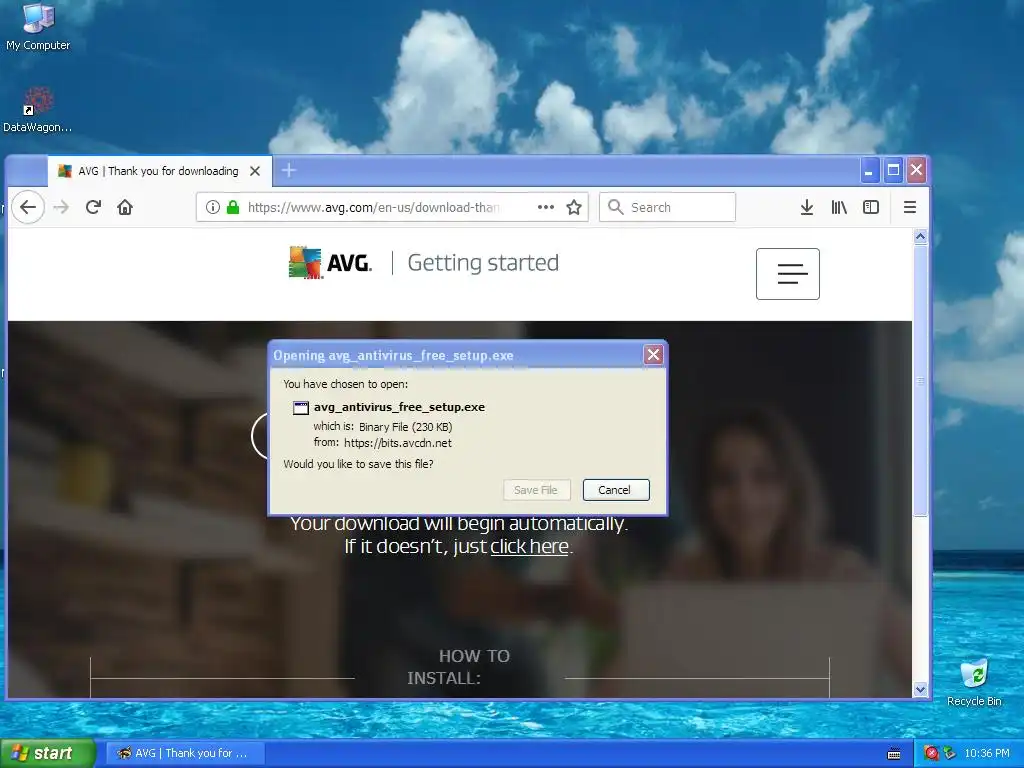Image resolution: width=1024 pixels, height=768 pixels.
Task: Click the Binary File (230 KB) text
Action: 406,427
